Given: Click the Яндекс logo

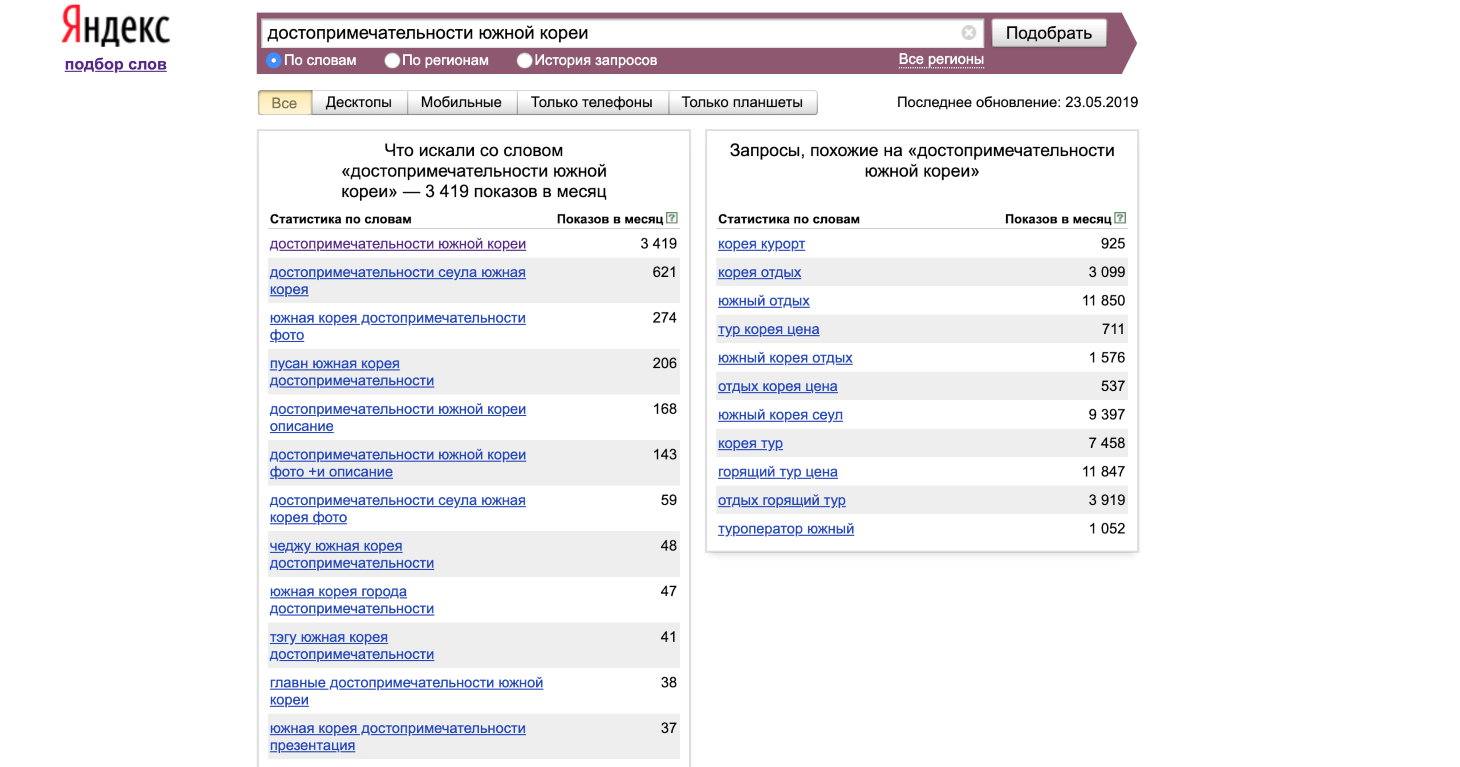Looking at the screenshot, I should tap(115, 28).
